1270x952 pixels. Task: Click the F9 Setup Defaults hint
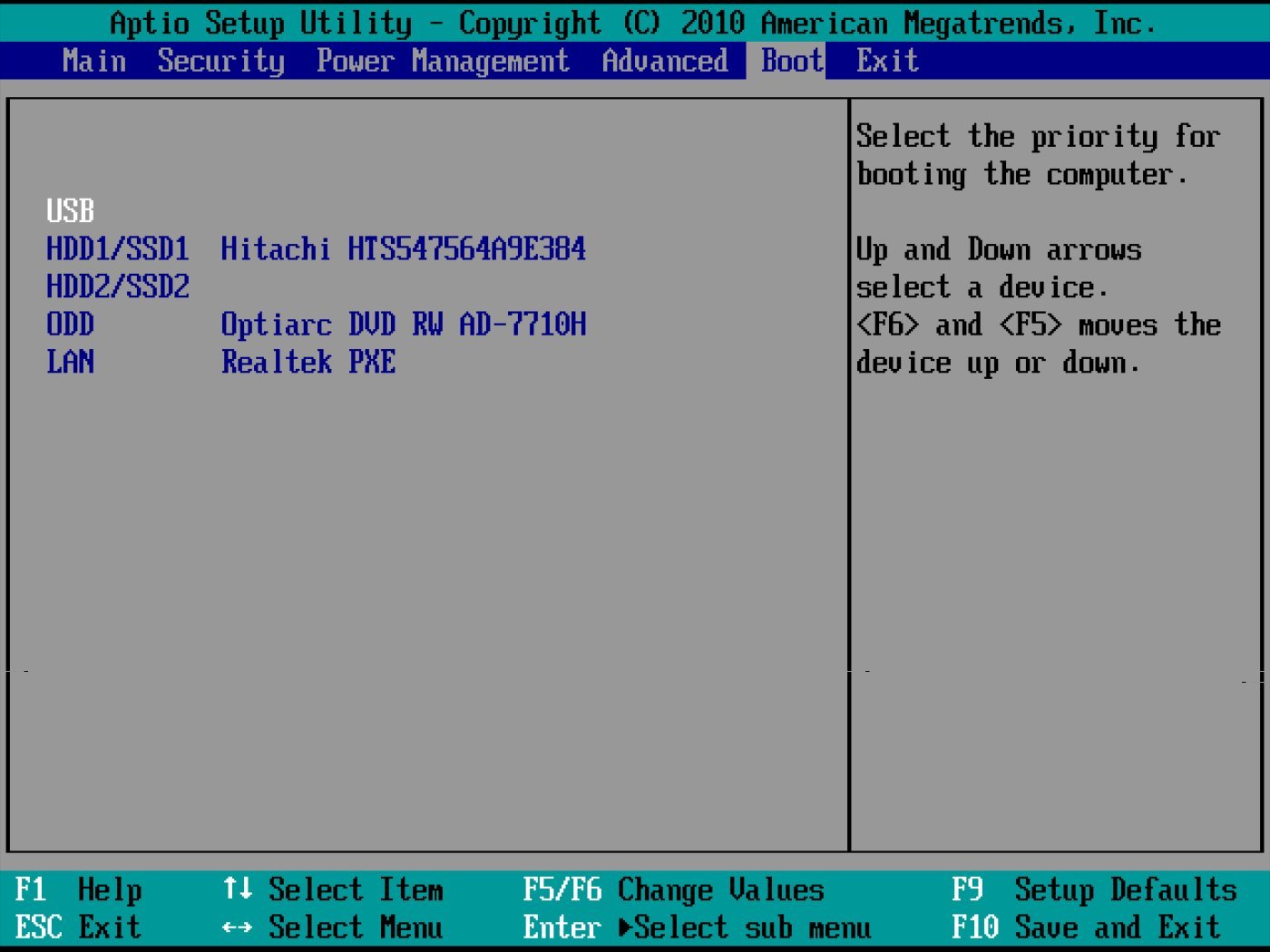(1095, 889)
